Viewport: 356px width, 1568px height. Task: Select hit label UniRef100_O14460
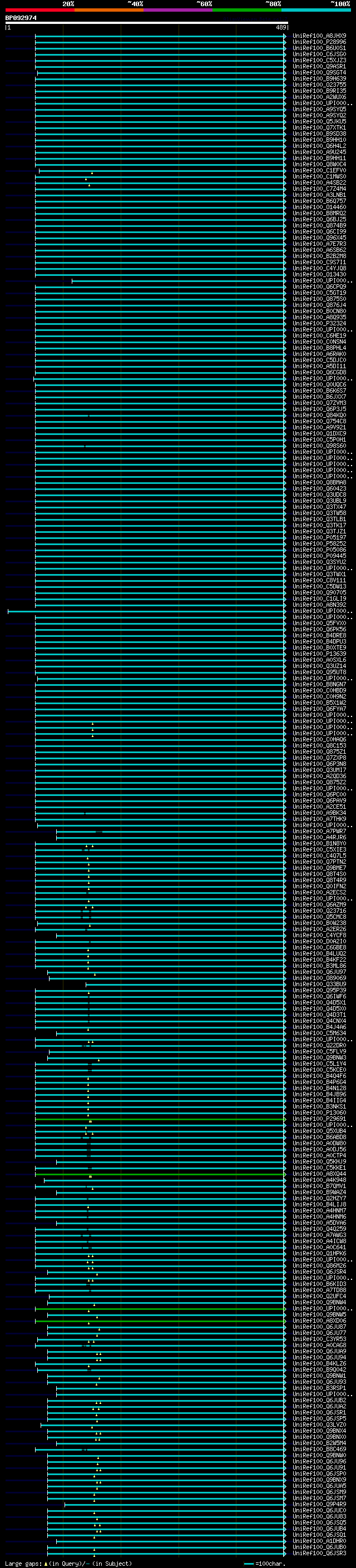tap(319, 207)
